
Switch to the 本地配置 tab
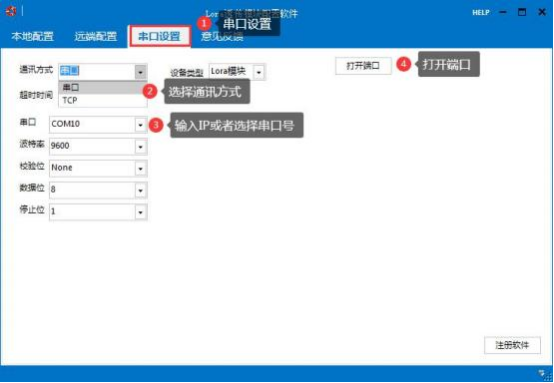[33, 36]
